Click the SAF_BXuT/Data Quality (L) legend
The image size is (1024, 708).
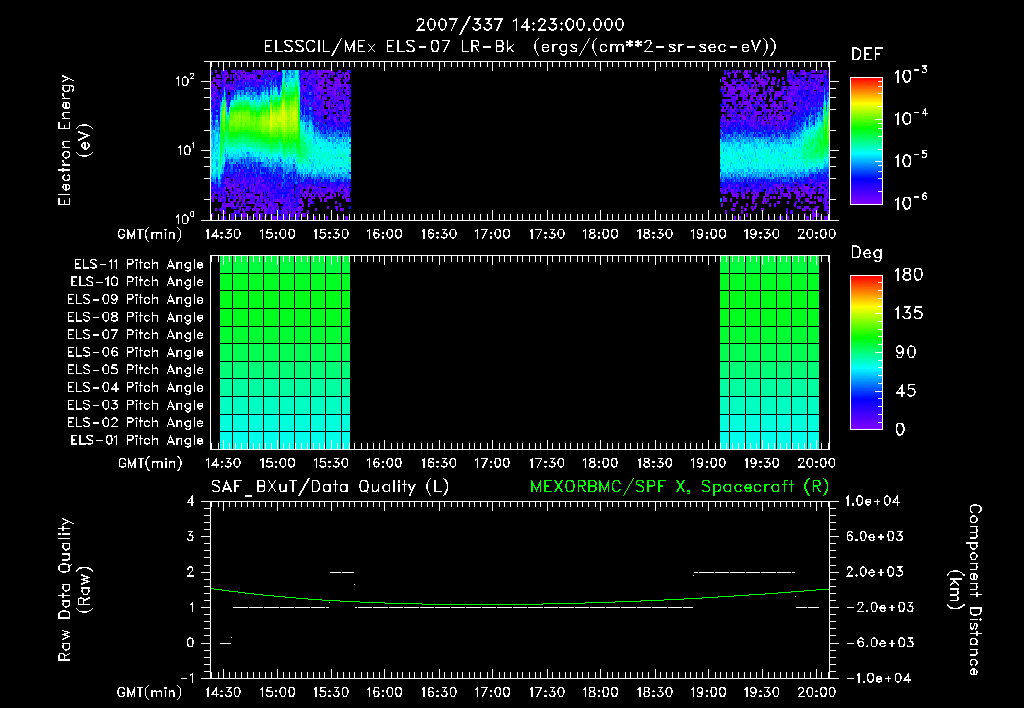[330, 487]
